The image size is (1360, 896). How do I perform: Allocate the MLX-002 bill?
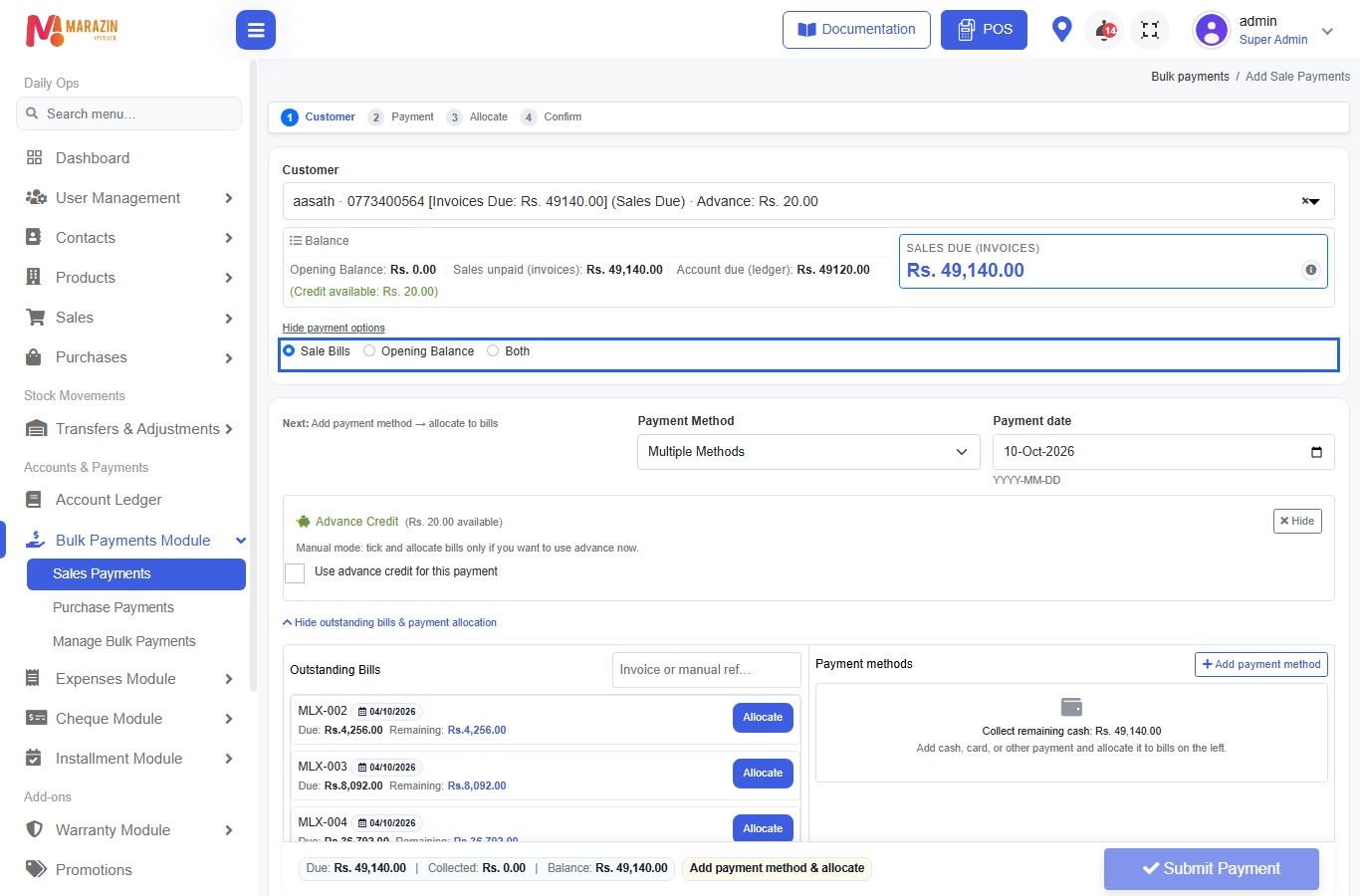pos(763,718)
